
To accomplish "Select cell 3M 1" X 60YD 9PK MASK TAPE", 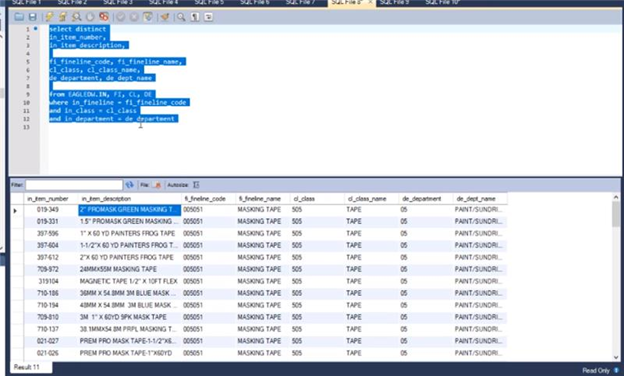I will click(x=123, y=317).
